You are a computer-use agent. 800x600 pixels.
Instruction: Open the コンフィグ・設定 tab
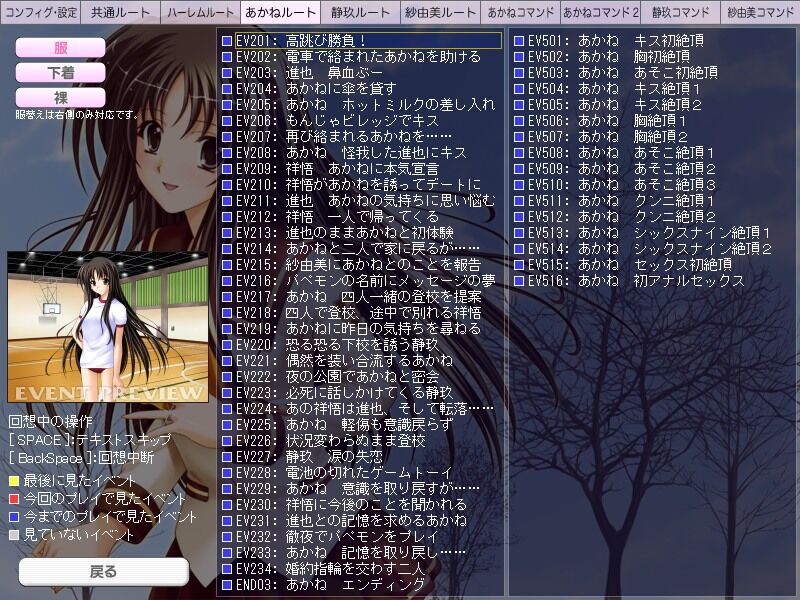tap(40, 12)
